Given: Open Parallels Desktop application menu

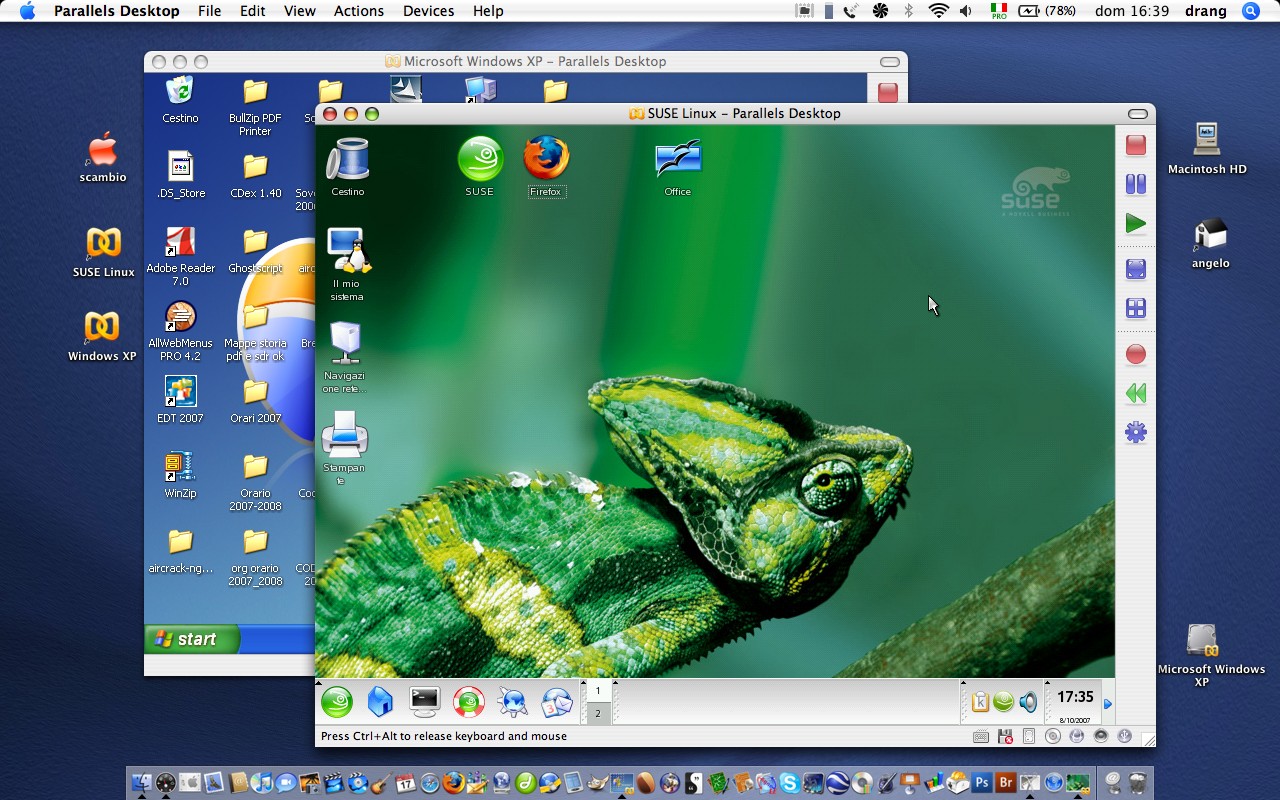Looking at the screenshot, I should coord(117,11).
